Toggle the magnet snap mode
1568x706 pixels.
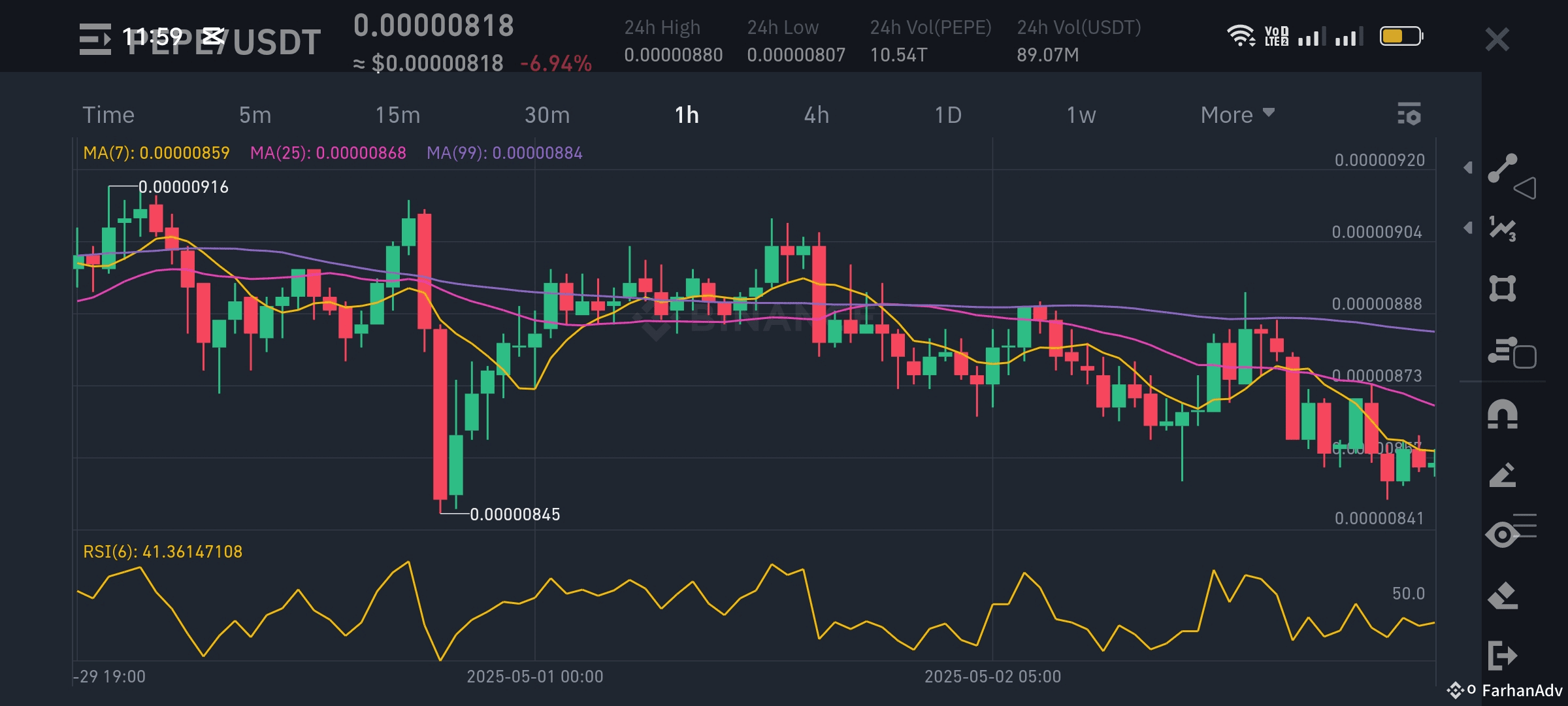(x=1502, y=414)
